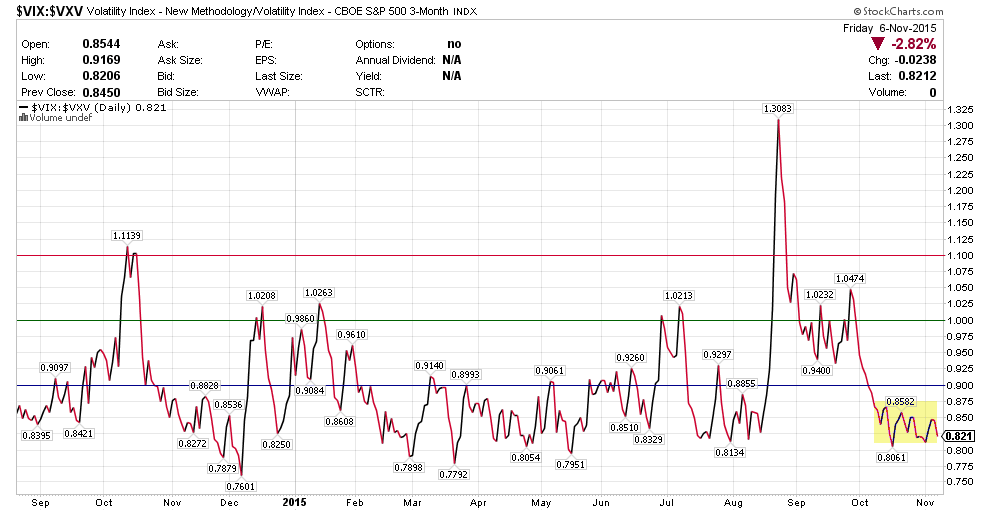Click the 1.0213 peak label in July
990x511 pixels.
coord(679,296)
